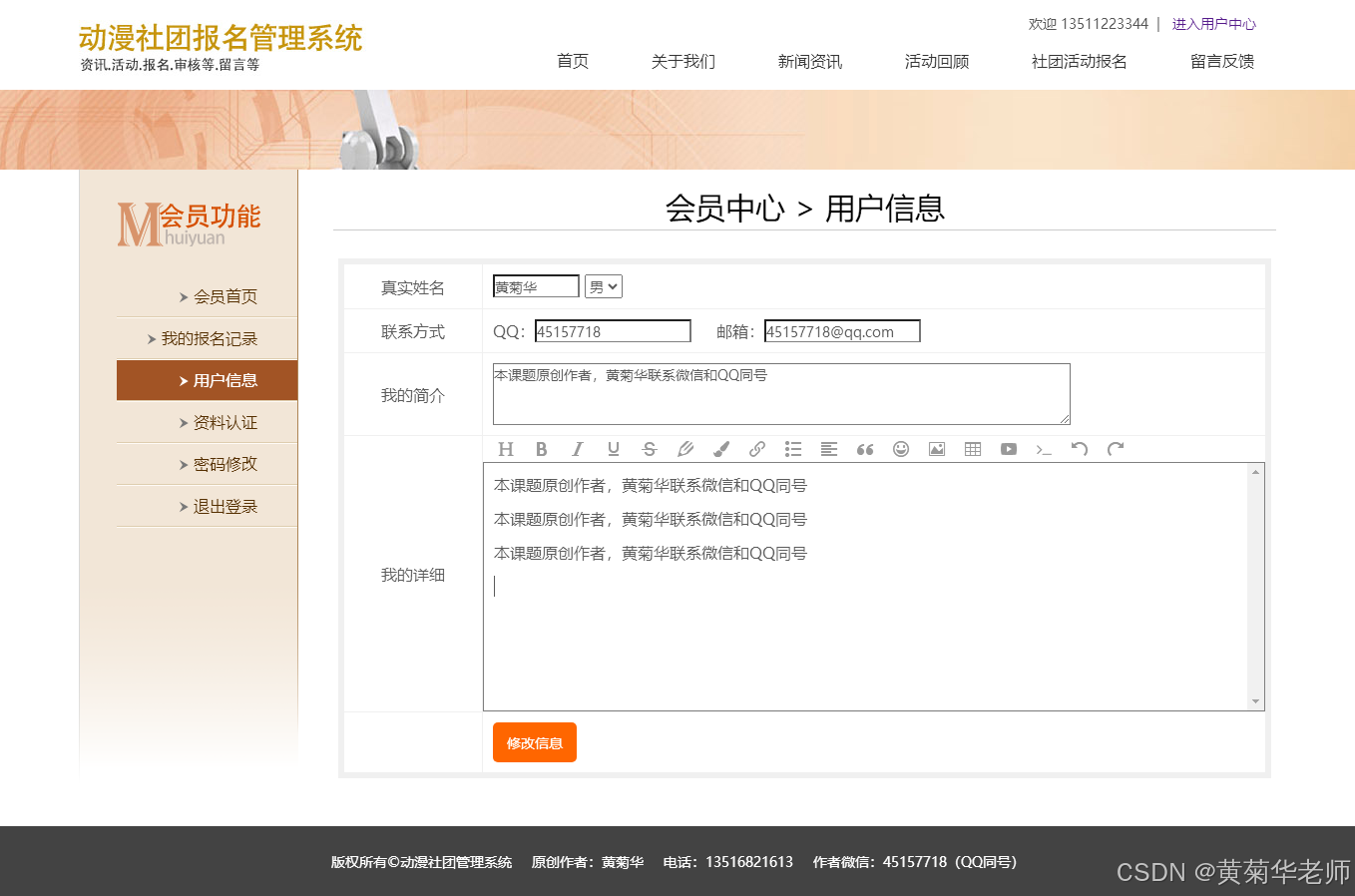
Task: Insert a hyperlink using the link icon
Action: 757,449
